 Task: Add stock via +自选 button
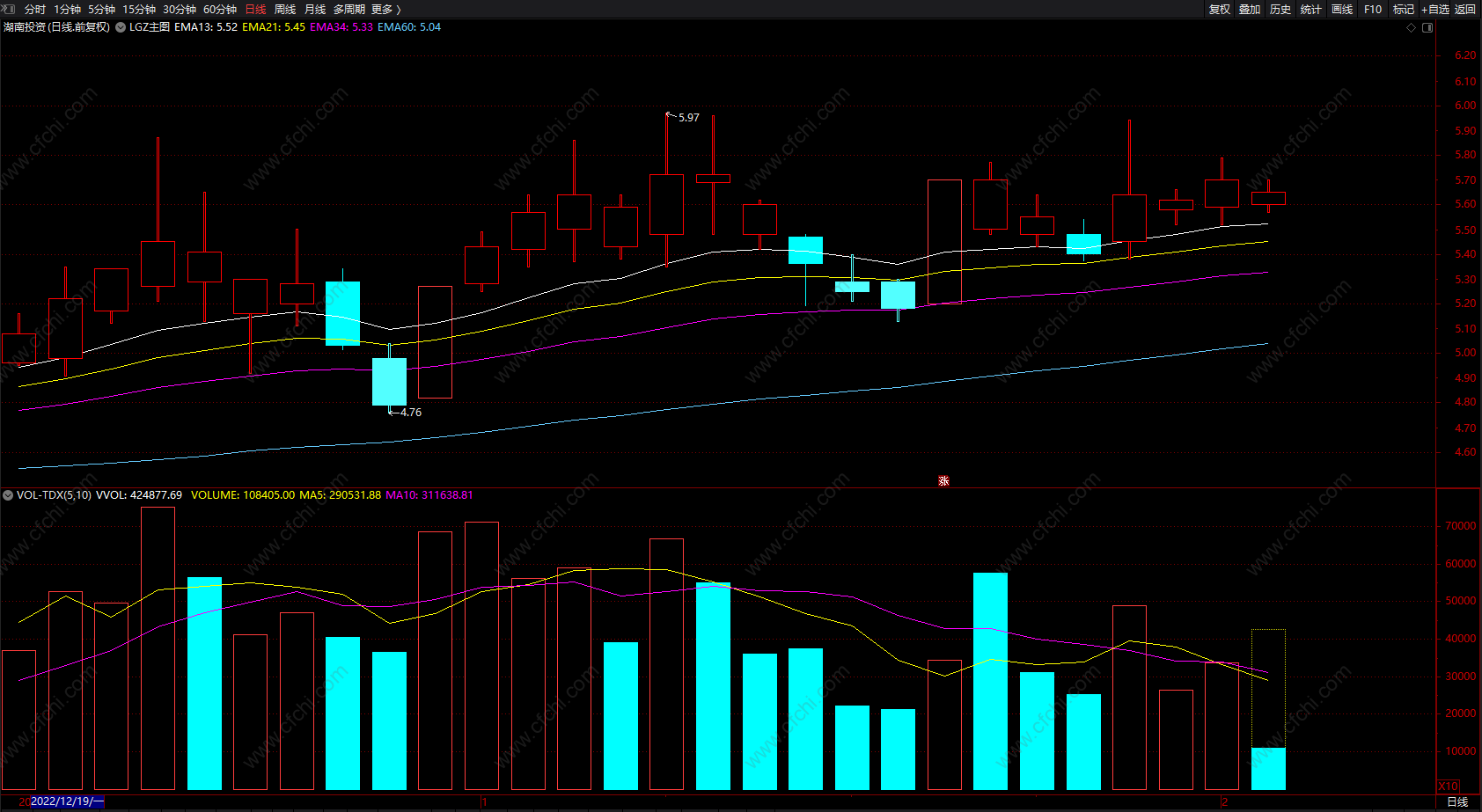[1435, 10]
